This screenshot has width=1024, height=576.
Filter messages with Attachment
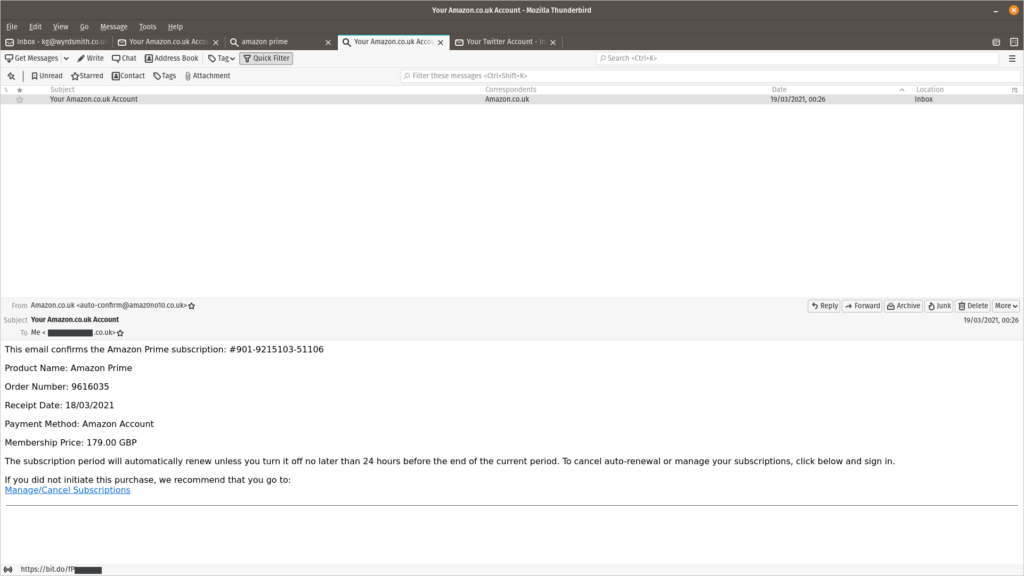coord(207,76)
